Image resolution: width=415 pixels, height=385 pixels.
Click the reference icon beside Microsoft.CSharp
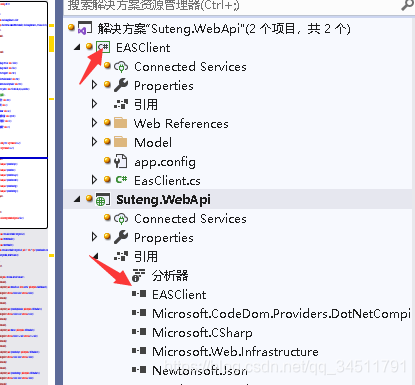[139, 332]
